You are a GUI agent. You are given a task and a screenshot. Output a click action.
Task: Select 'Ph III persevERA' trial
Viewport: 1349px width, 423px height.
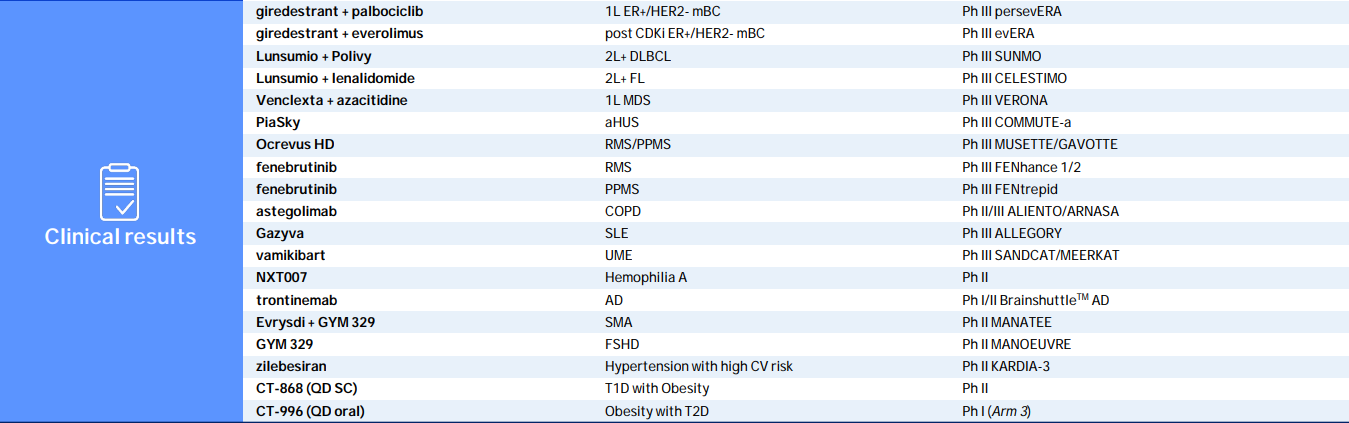pos(1012,12)
